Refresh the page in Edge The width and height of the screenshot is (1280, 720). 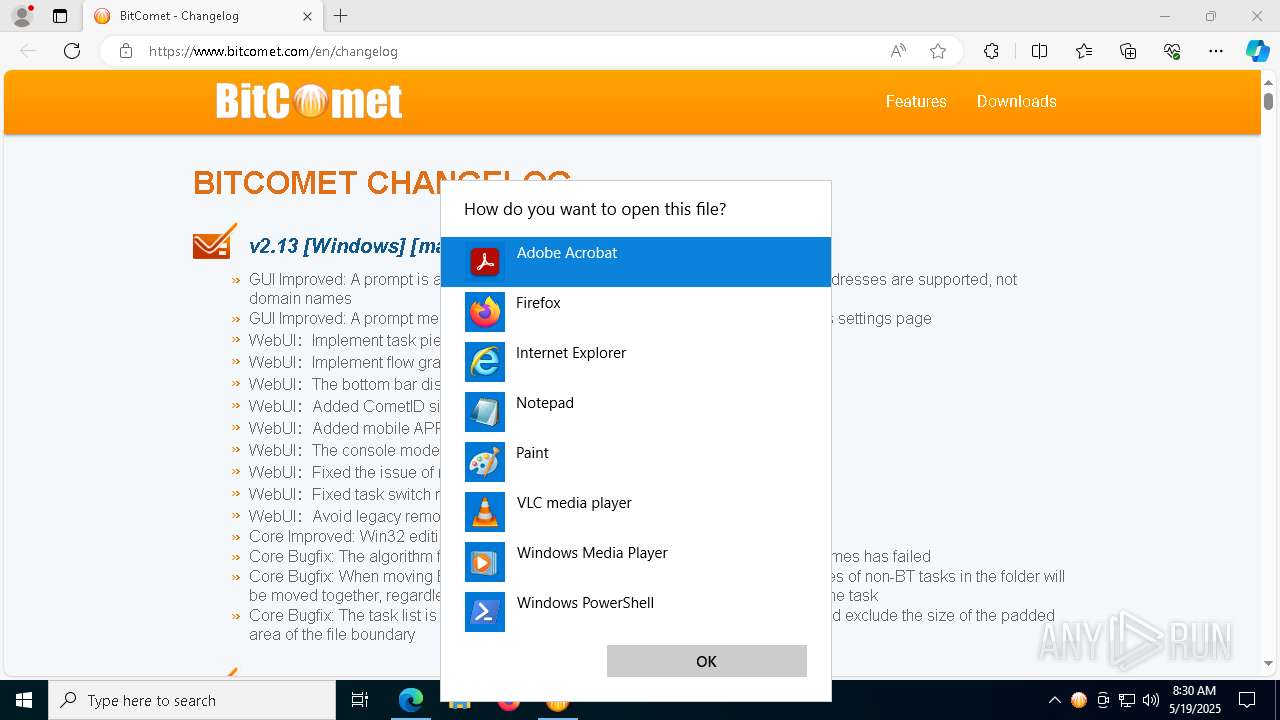pyautogui.click(x=72, y=51)
